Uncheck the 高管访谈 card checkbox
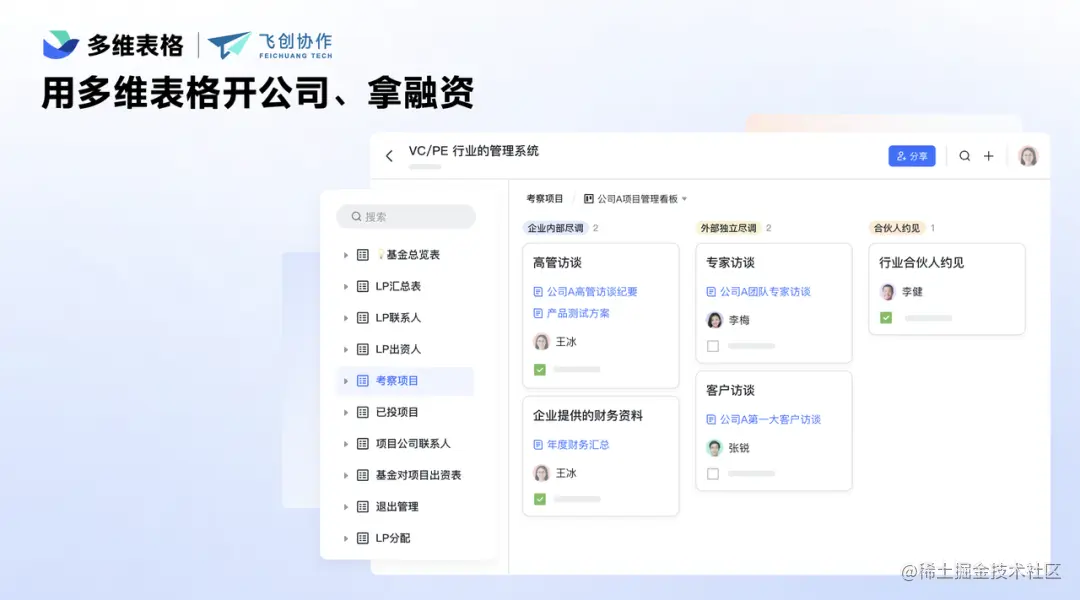This screenshot has height=600, width=1080. [540, 370]
